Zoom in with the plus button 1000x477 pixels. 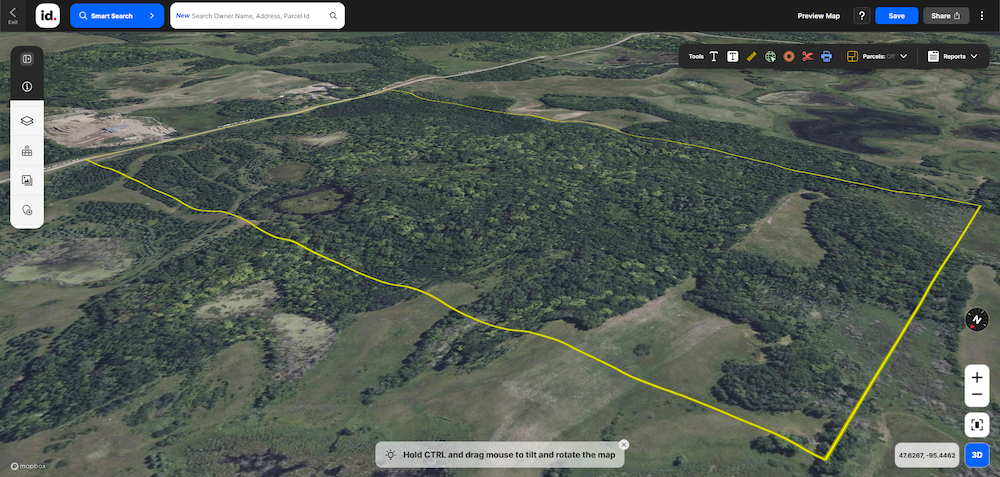(x=976, y=378)
